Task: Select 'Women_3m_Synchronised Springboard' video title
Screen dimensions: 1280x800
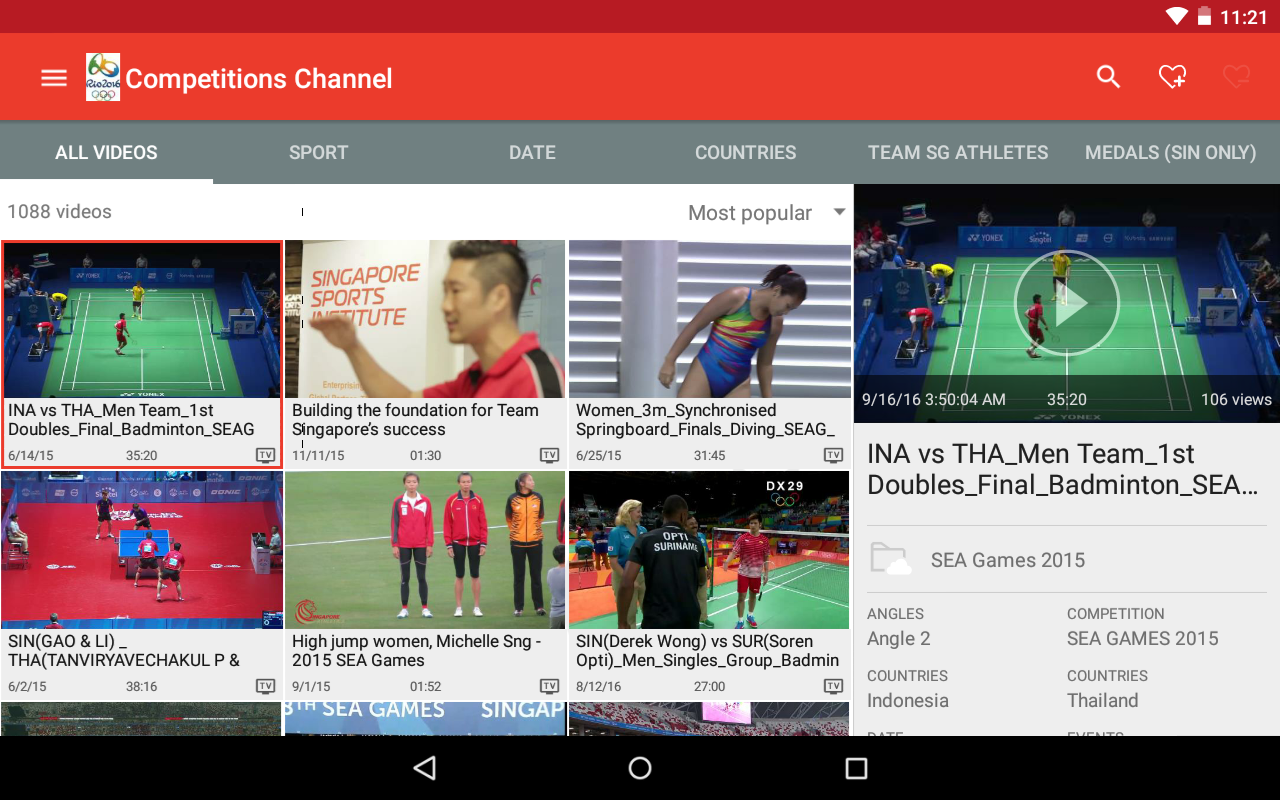Action: pyautogui.click(x=705, y=420)
